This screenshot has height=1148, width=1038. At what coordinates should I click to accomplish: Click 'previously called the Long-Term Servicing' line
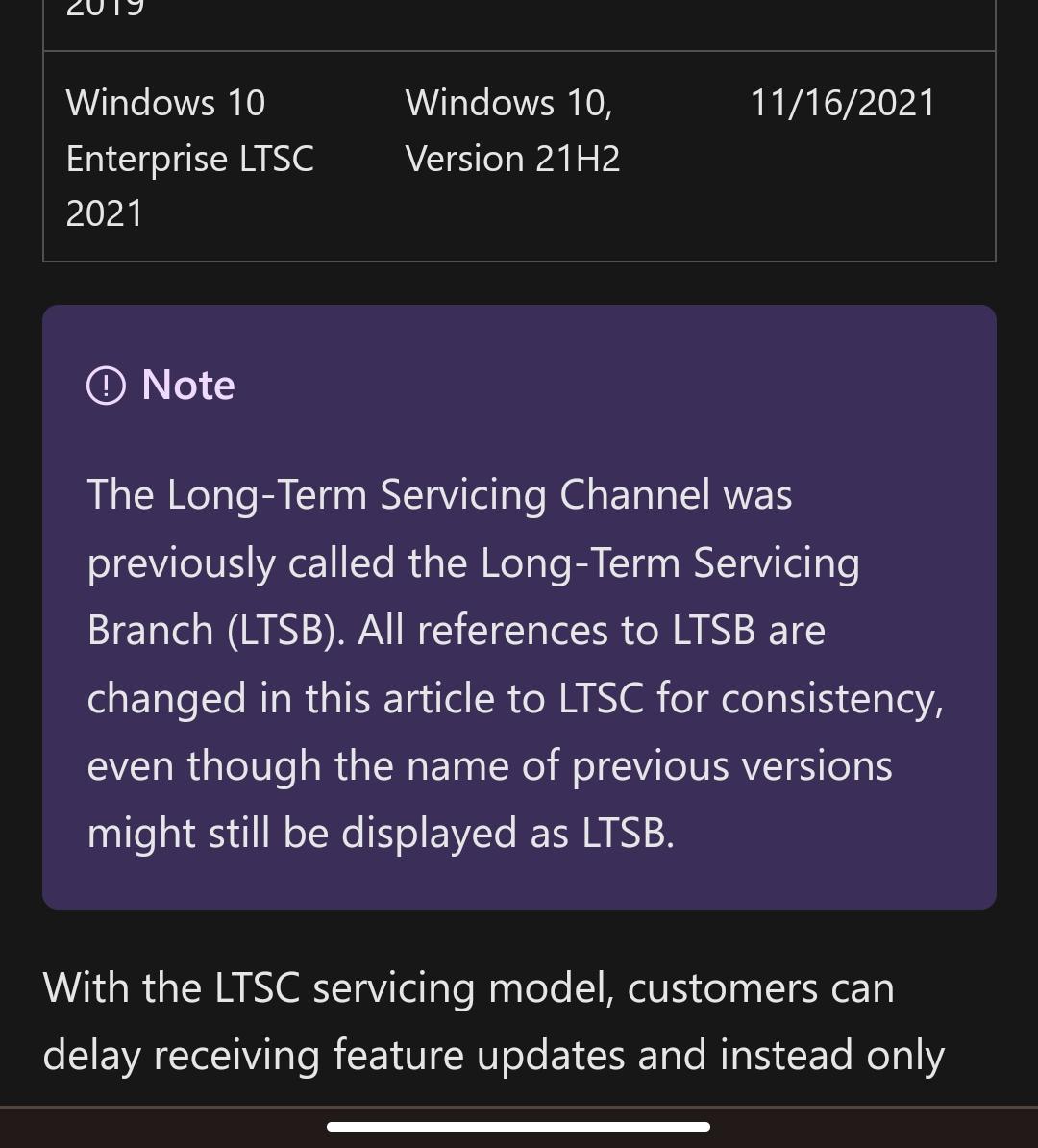473,562
